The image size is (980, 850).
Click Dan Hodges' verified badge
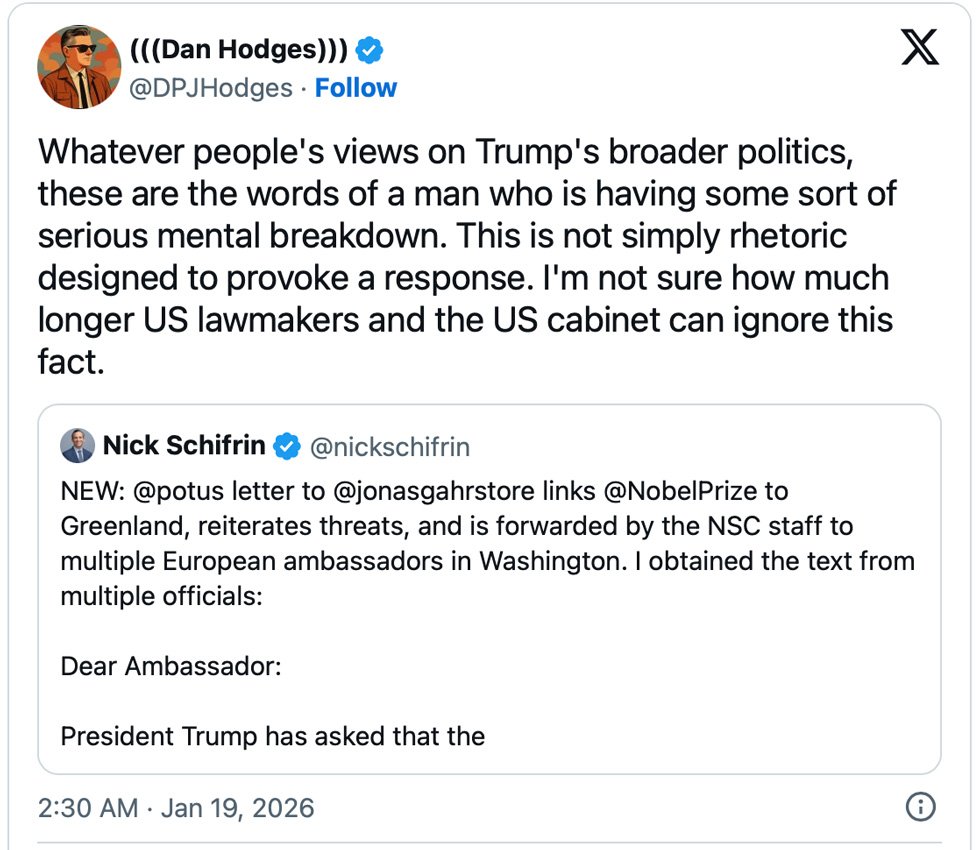371,49
